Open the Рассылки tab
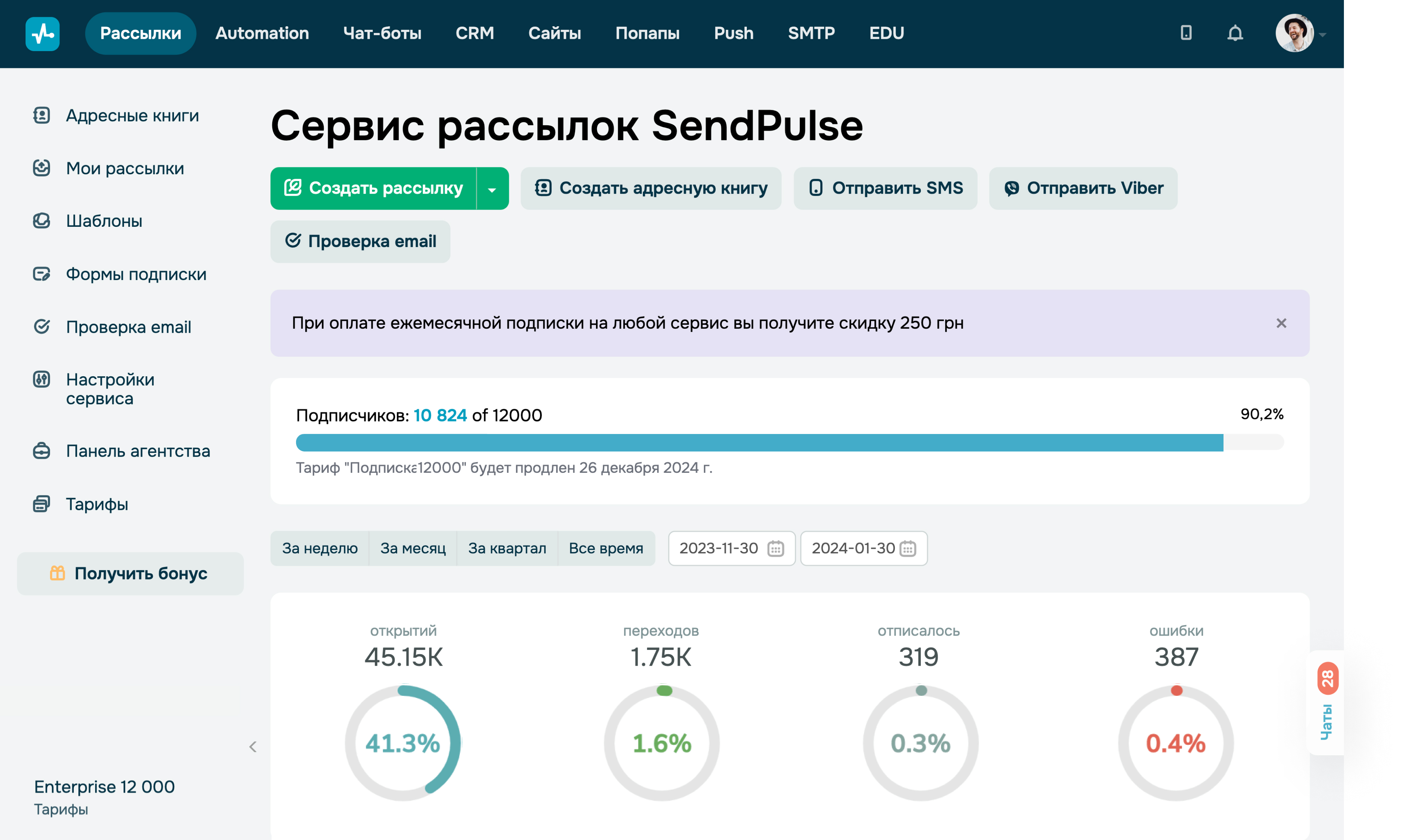 (140, 33)
